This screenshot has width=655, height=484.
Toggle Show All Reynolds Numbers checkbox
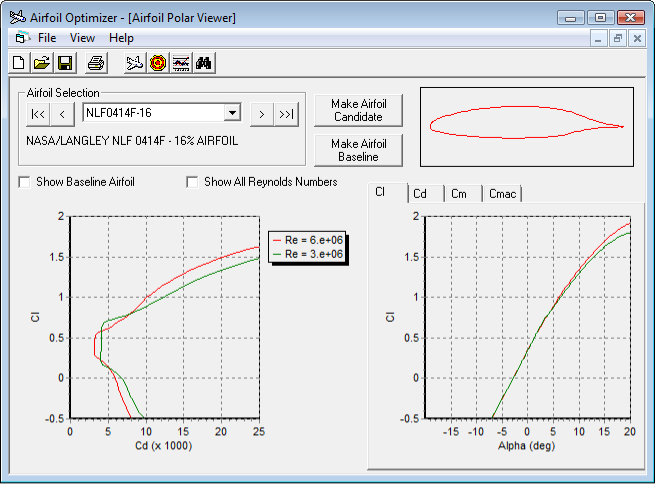(193, 182)
